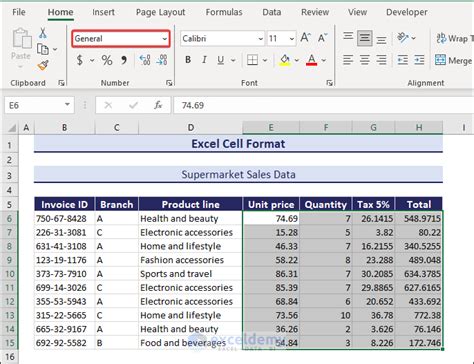Click Increase Decimal icon
Screen dimensions: 474x364
pyautogui.click(x=145, y=60)
